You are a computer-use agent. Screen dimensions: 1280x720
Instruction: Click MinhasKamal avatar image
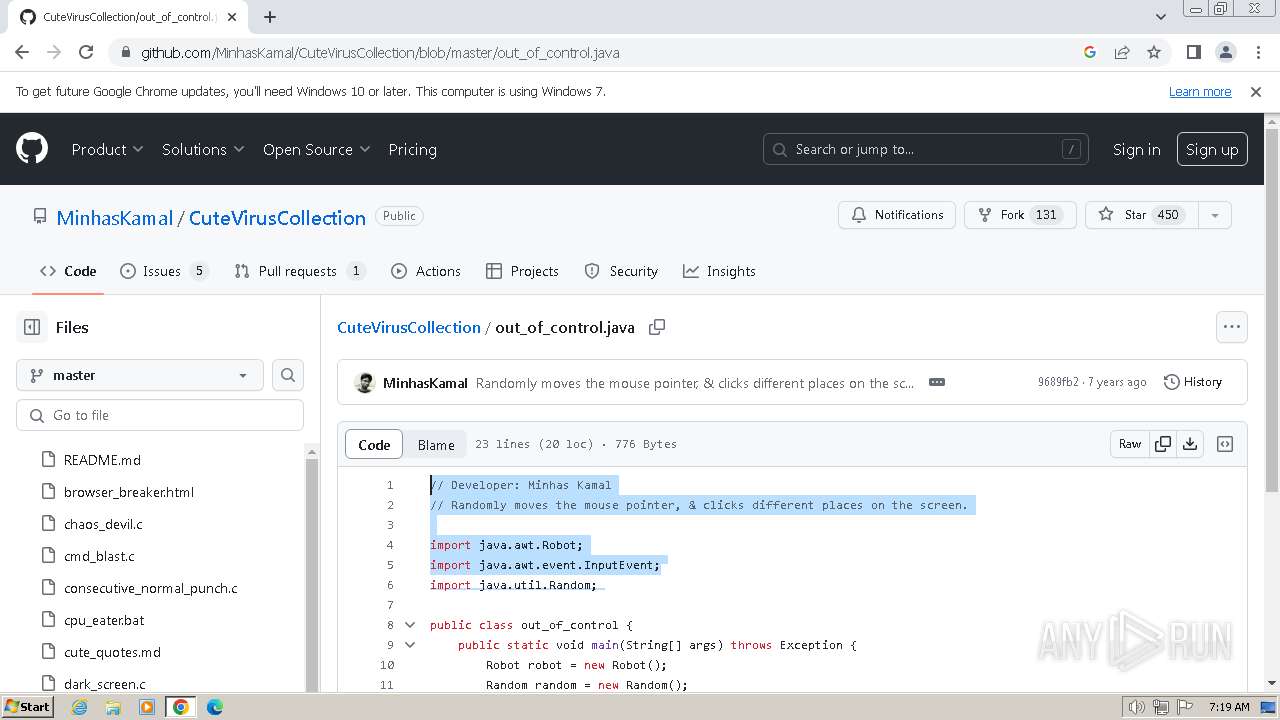click(x=365, y=383)
